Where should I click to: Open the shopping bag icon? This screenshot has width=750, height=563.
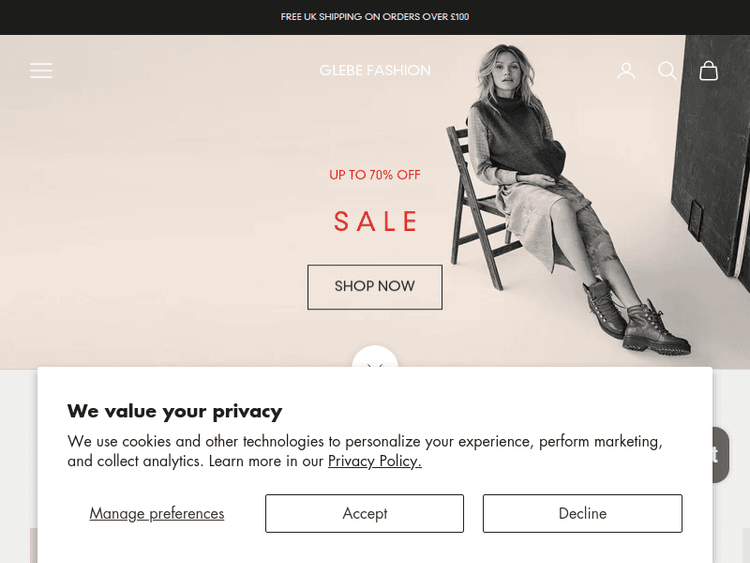(x=709, y=70)
